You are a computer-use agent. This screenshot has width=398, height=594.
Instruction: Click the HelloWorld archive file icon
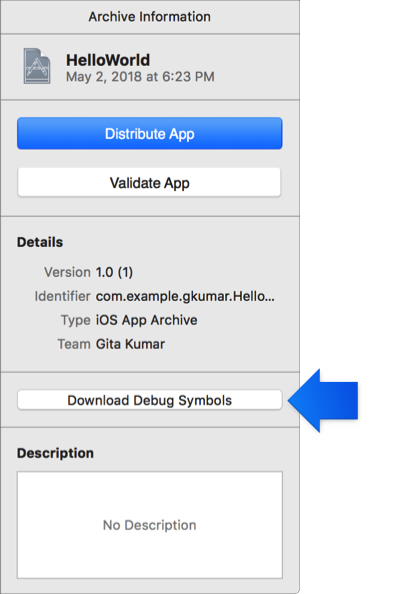tap(37, 66)
